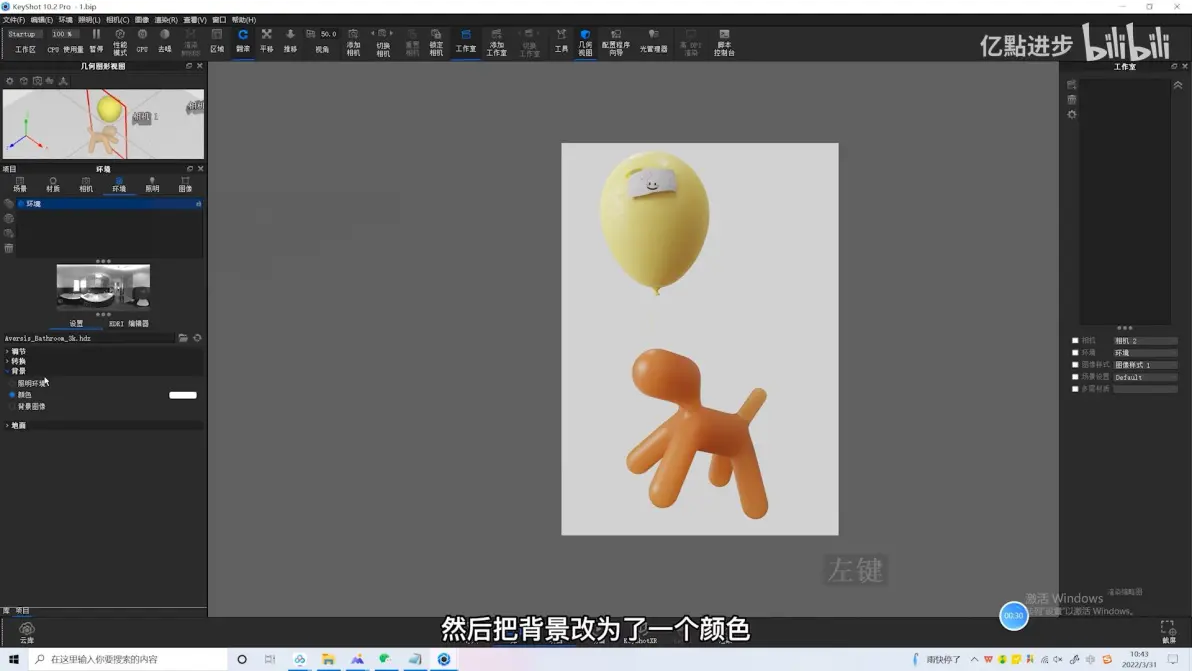Toggle the 环境 checkbox in studio panel
Image resolution: width=1192 pixels, height=671 pixels.
coord(1075,353)
